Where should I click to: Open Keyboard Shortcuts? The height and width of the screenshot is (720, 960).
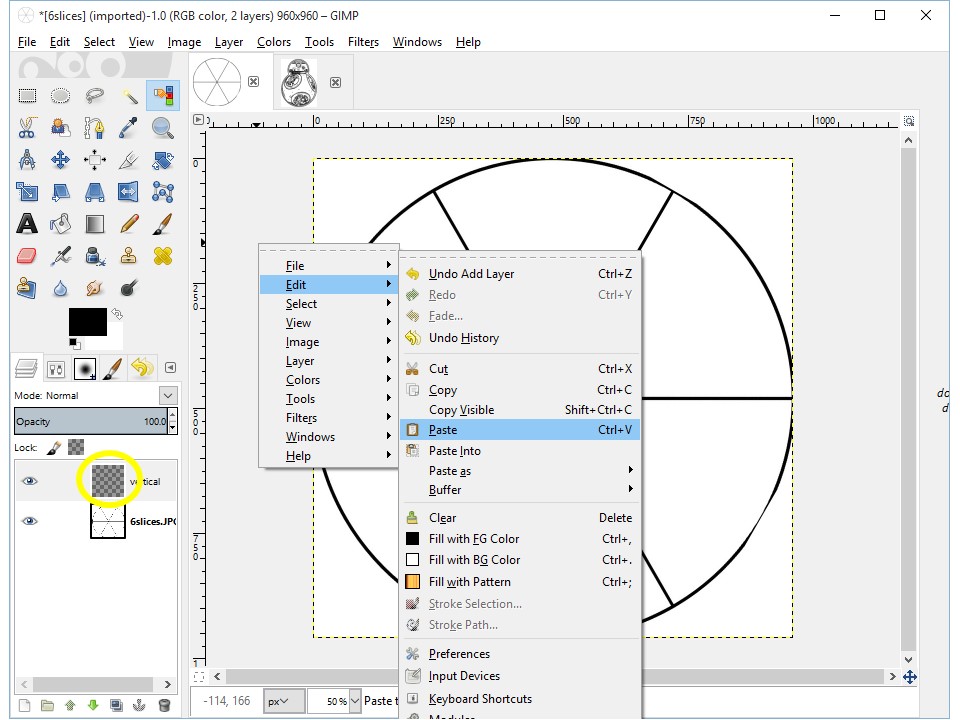pos(520,699)
